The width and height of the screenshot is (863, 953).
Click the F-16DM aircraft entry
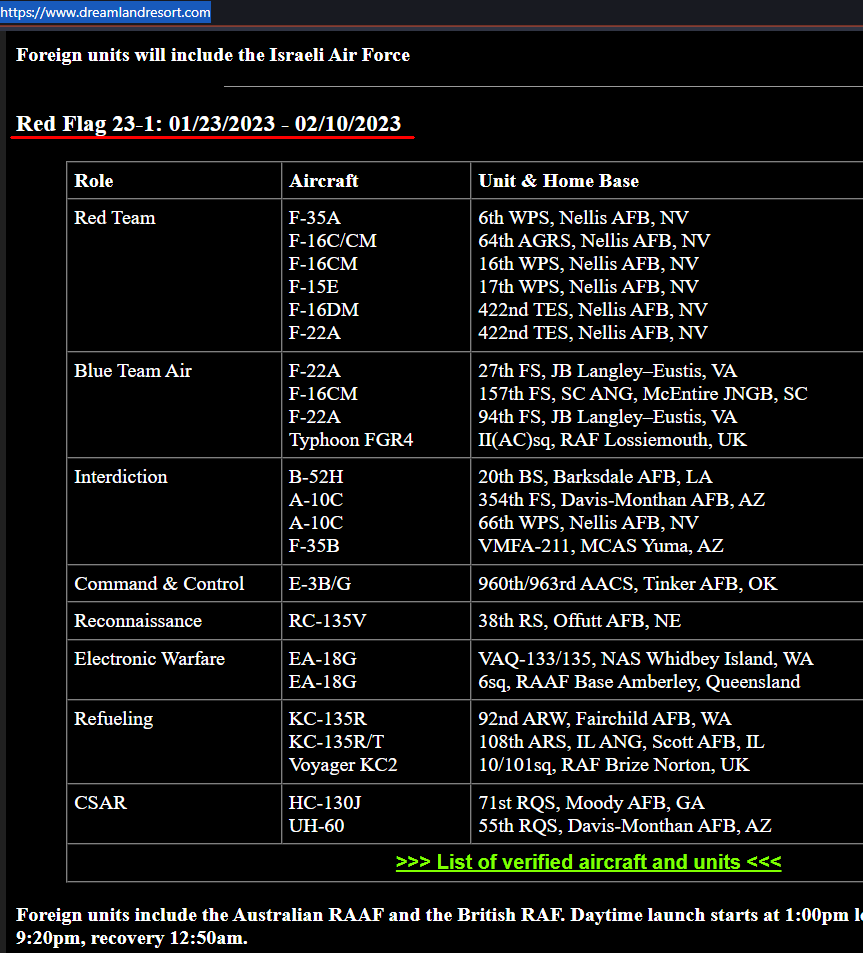(x=323, y=310)
